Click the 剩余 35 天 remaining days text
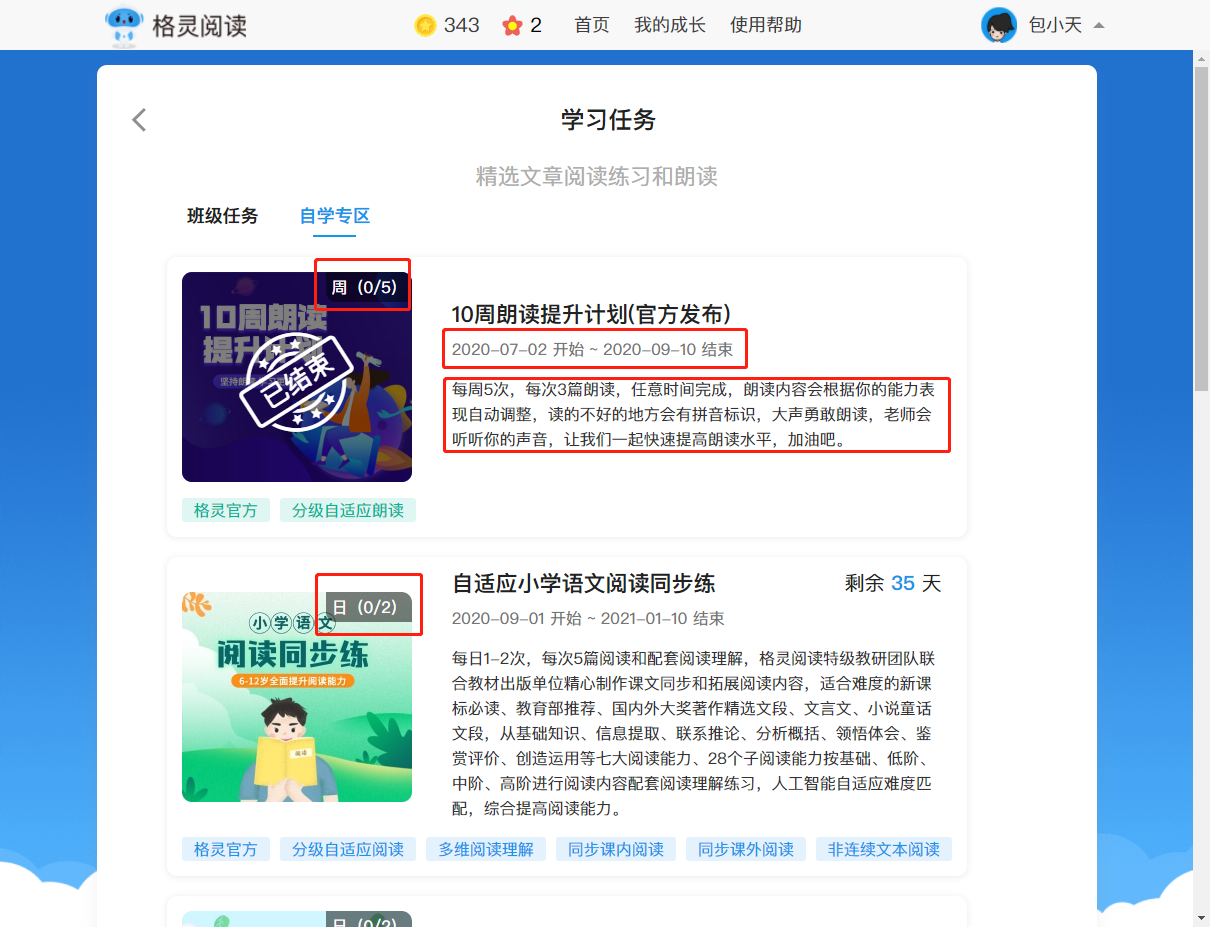 pos(893,583)
